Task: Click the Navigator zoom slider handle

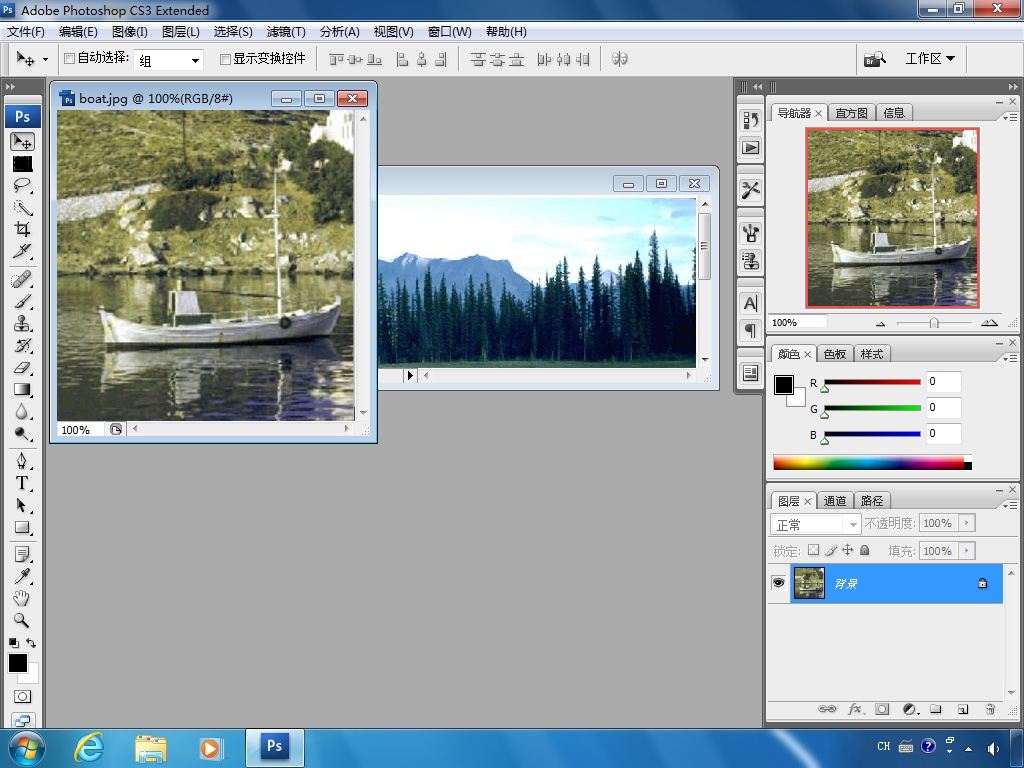Action: click(x=934, y=323)
